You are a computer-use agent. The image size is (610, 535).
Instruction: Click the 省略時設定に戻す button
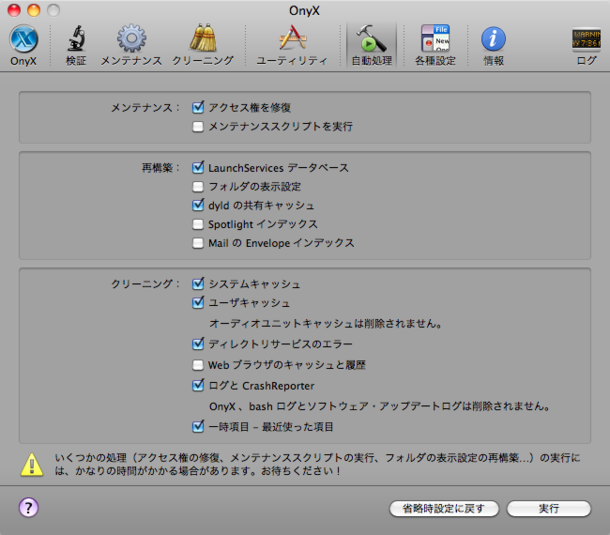coord(444,508)
